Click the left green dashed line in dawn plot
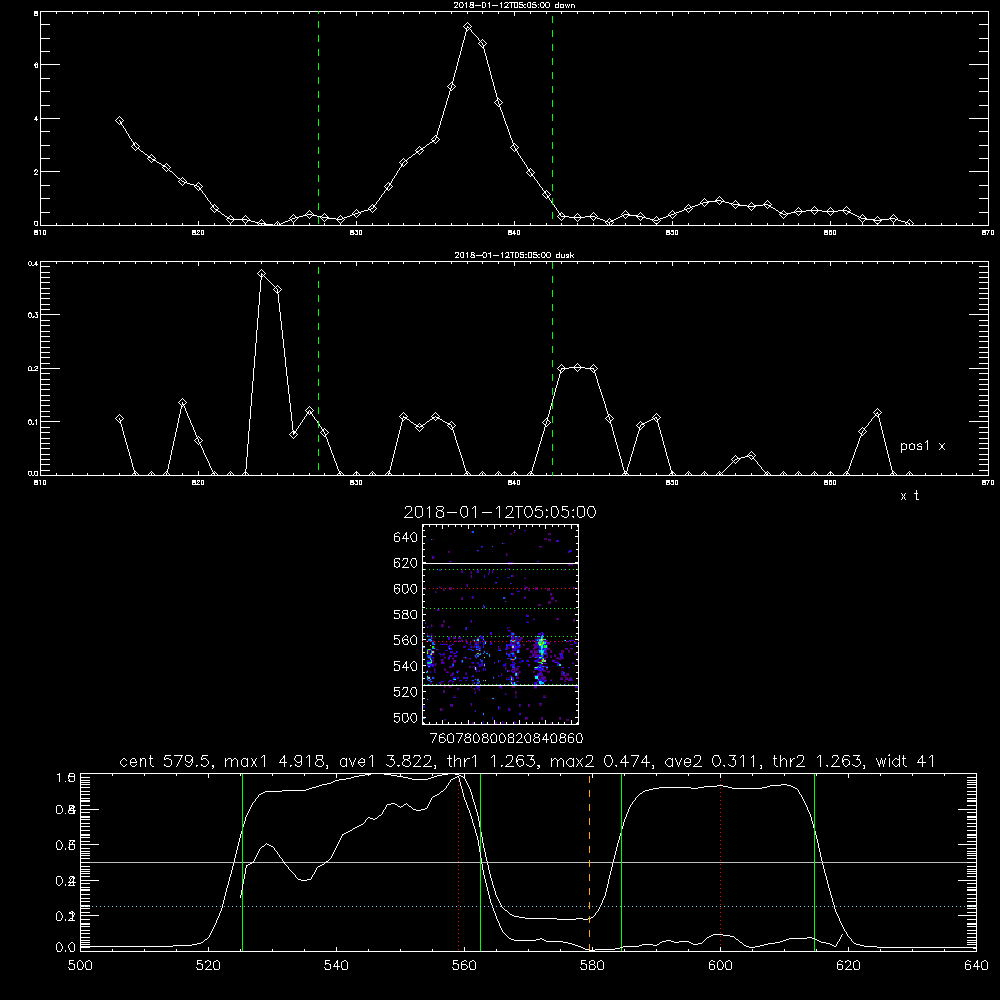Screen dimensions: 1000x1000 click(x=318, y=119)
